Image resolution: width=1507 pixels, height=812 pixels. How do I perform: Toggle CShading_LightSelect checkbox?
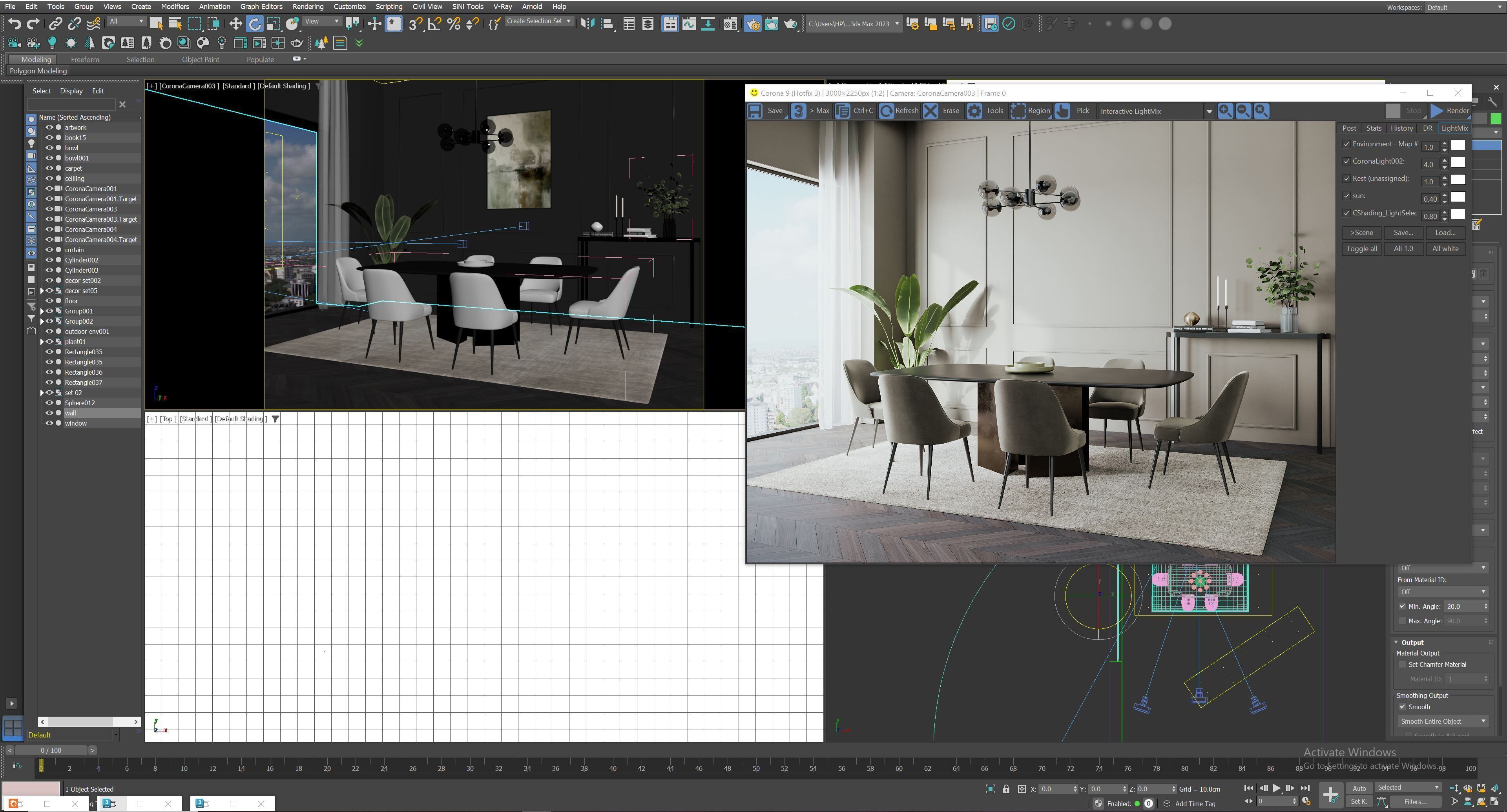[1346, 213]
